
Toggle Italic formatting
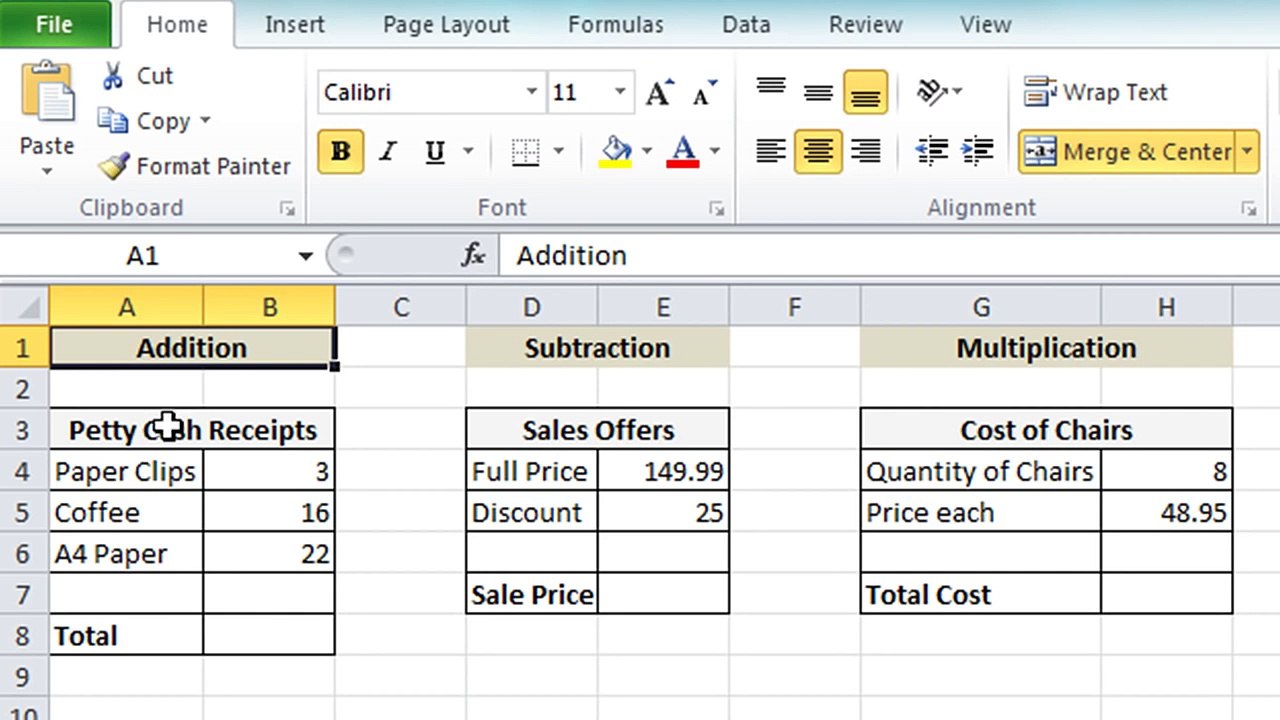[387, 152]
